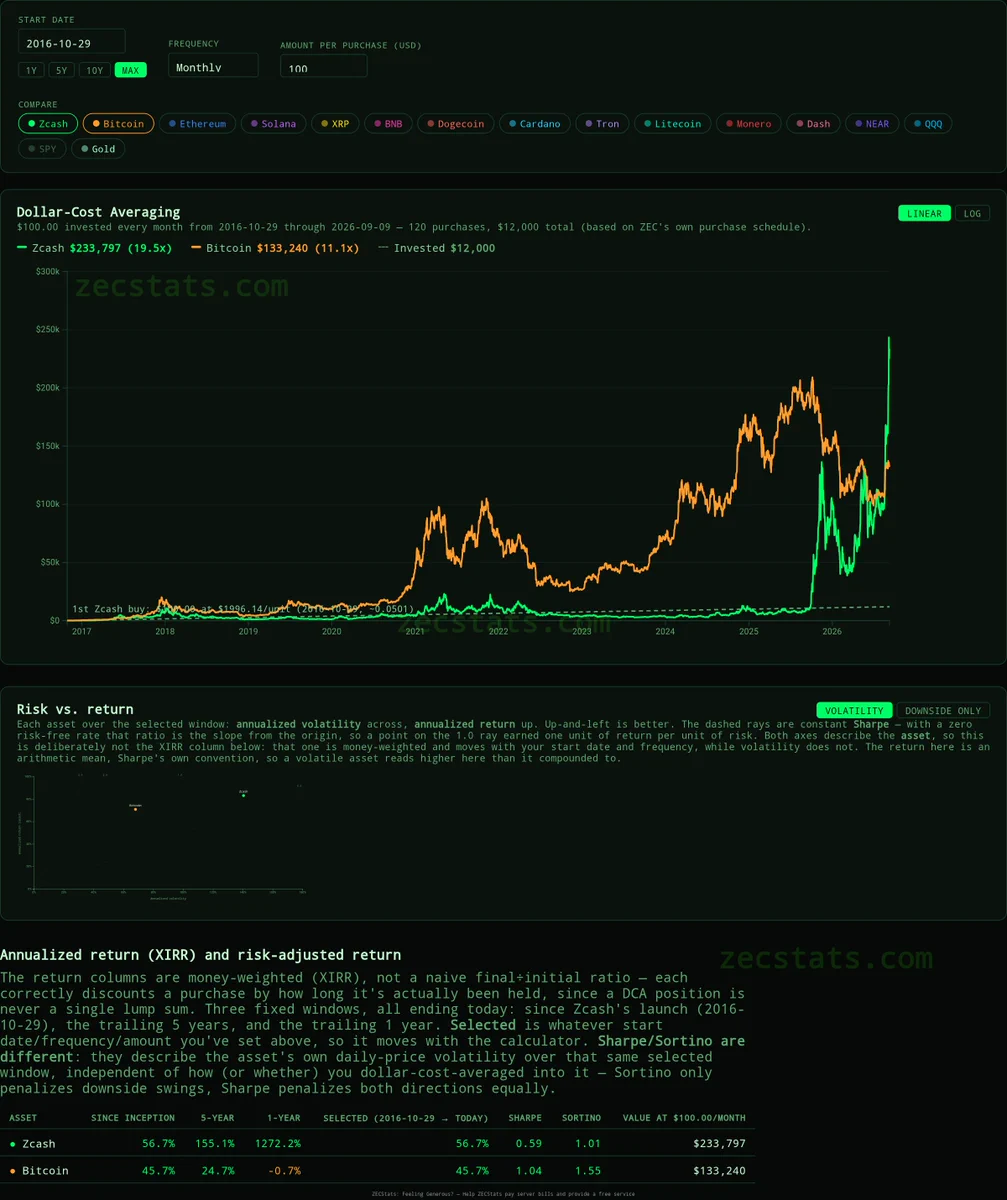Select the 10Y start date preset
This screenshot has width=1007, height=1200.
click(95, 70)
